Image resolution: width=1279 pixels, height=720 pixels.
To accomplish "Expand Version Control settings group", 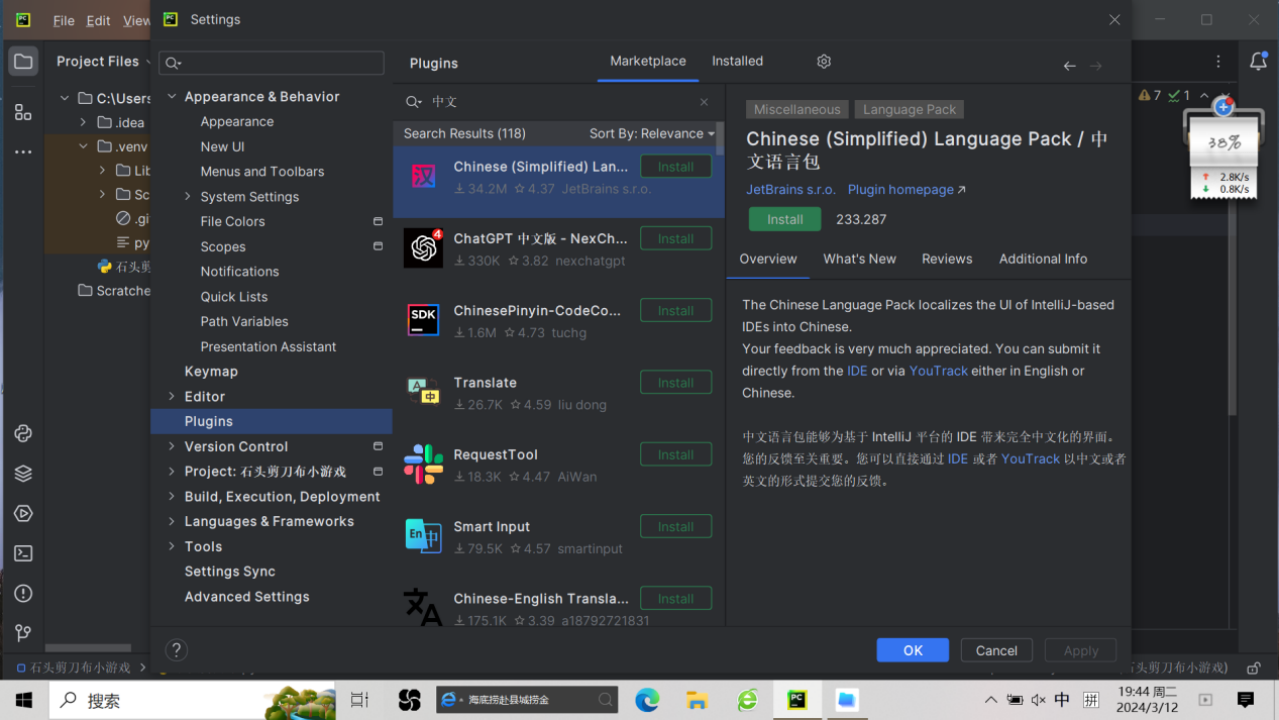I will [x=172, y=447].
